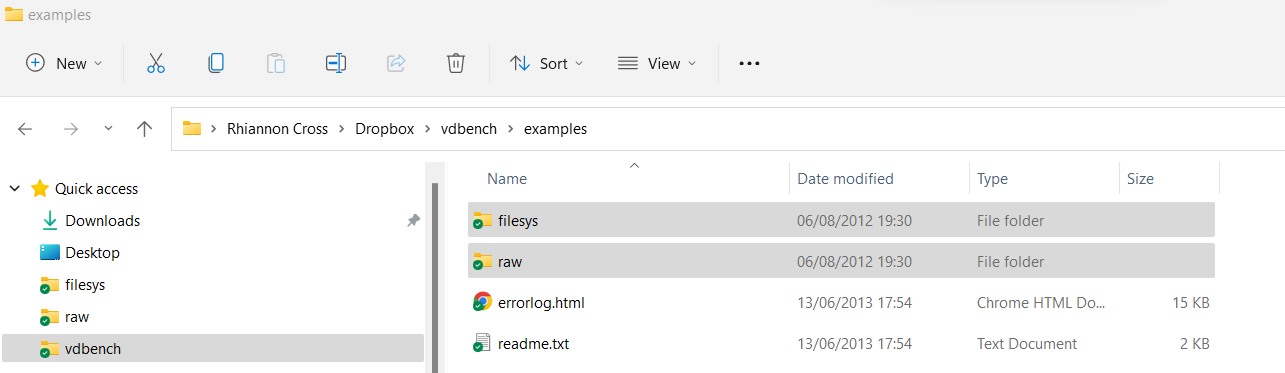Screen dimensions: 1285x373
Task: Click the Delete trash bin icon
Action: 455,63
